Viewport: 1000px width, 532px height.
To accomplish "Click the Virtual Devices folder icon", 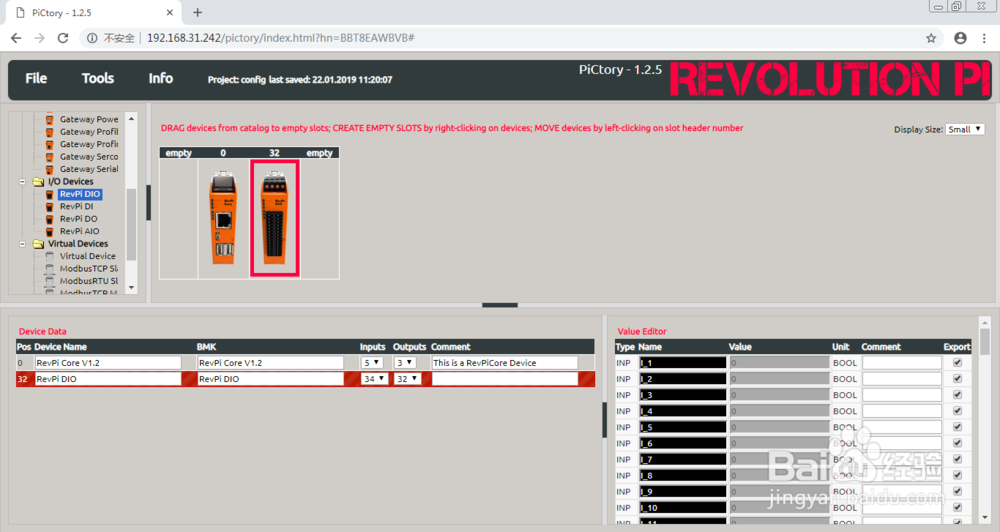I will point(38,244).
